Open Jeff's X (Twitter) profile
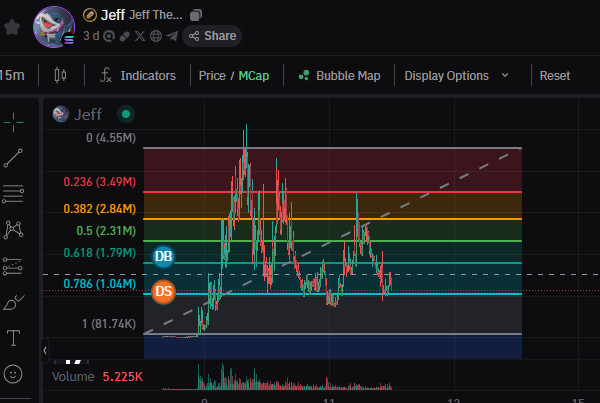 [x=140, y=36]
